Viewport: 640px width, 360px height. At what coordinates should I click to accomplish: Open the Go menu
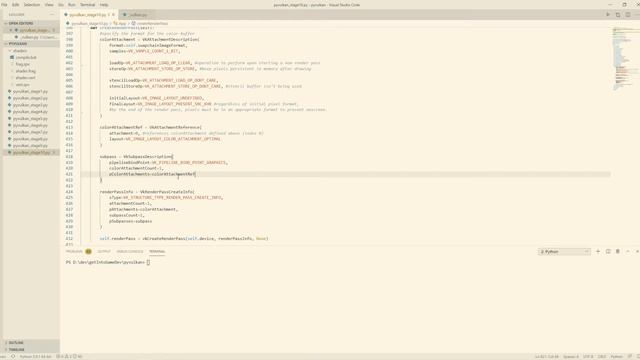61,5
